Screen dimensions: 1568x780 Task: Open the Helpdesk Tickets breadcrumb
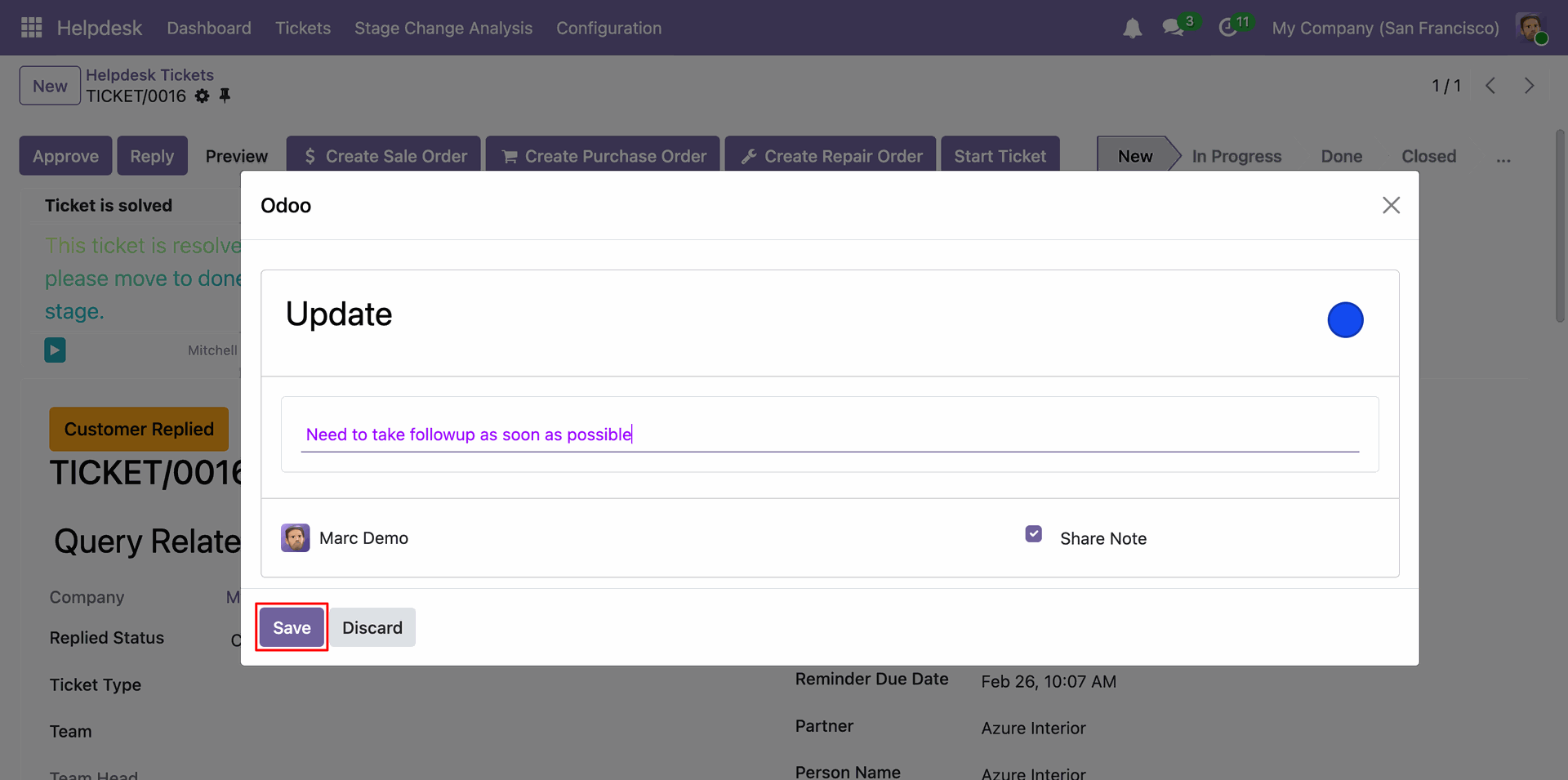pyautogui.click(x=150, y=75)
